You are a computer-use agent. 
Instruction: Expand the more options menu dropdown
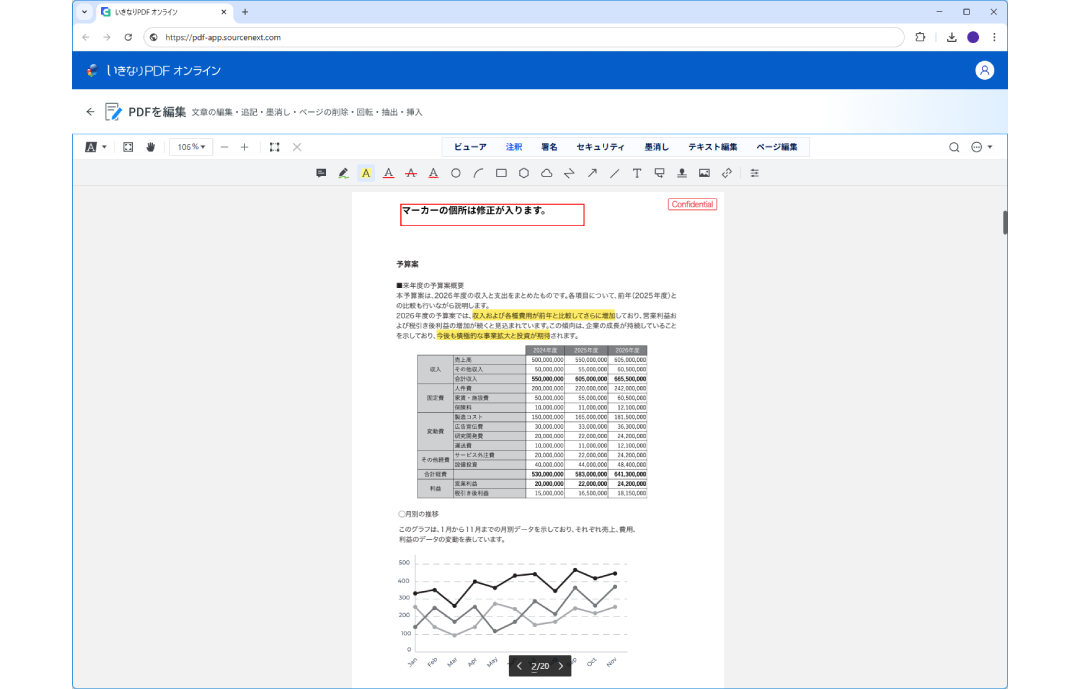pyautogui.click(x=981, y=147)
